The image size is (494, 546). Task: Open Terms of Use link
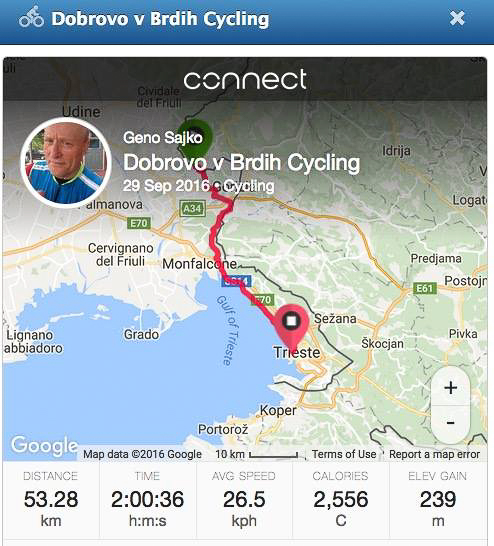click(344, 454)
